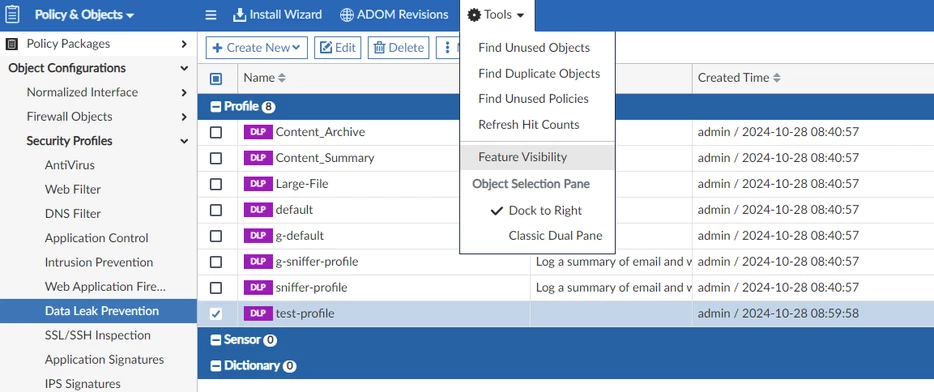Screen dimensions: 934x392
Task: Check the sniffer-profile row checkbox
Action: (x=216, y=288)
